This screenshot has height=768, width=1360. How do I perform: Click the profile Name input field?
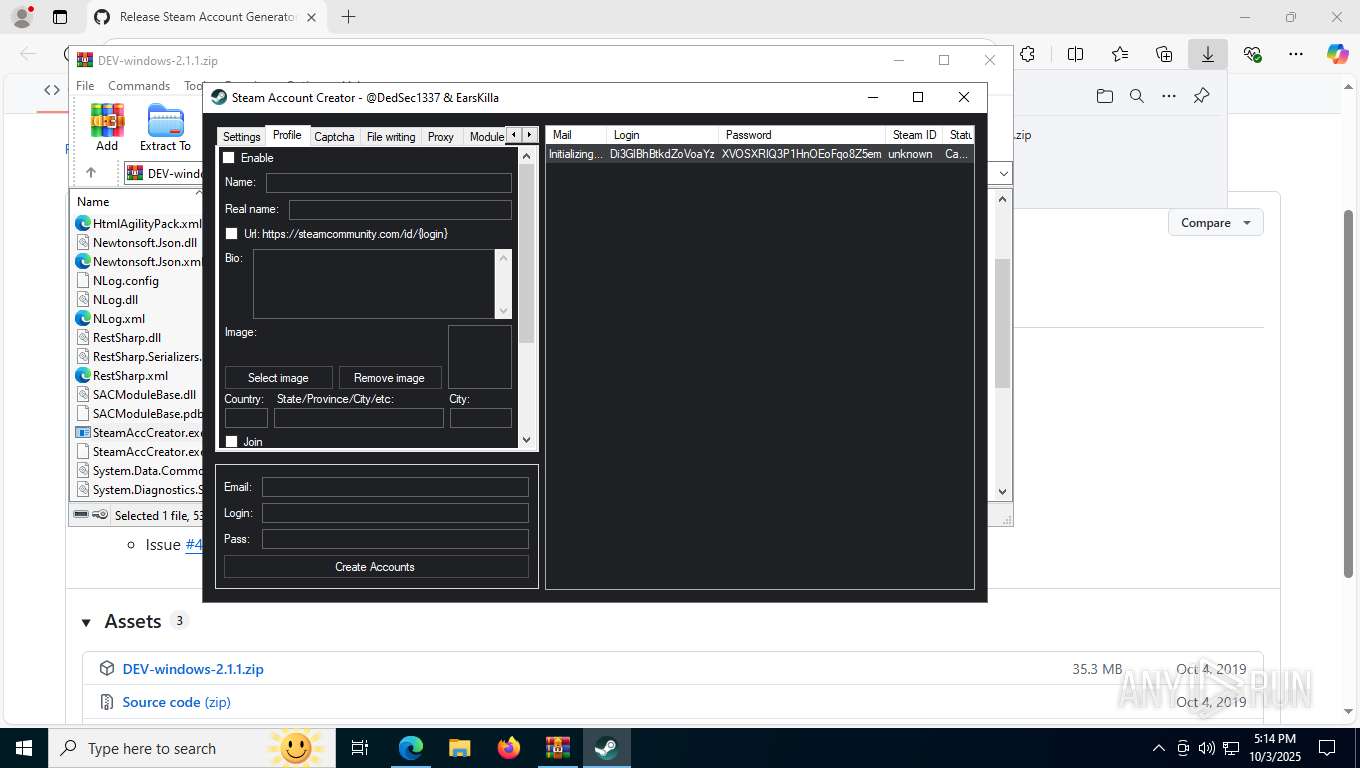(388, 183)
